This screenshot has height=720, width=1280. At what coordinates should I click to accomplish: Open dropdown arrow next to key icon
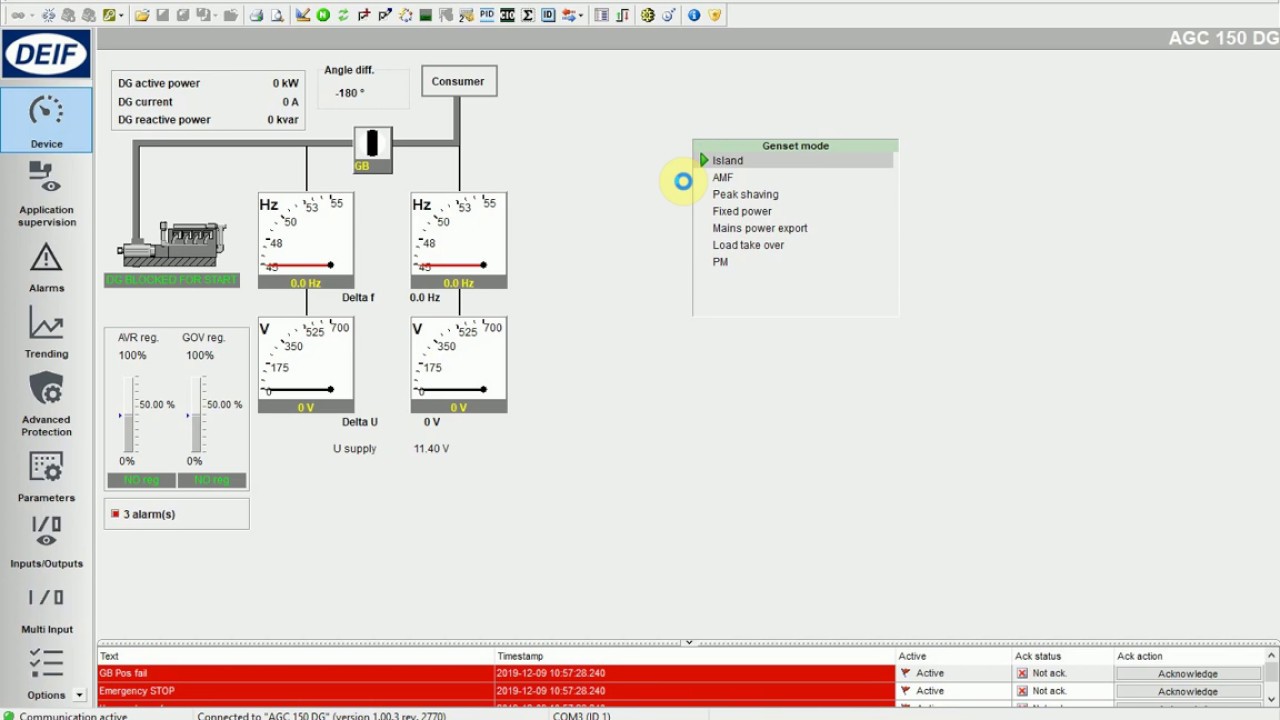coord(122,15)
